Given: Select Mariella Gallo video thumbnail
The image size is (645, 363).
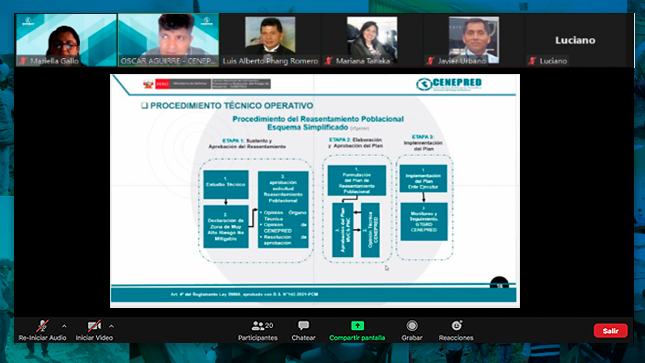Looking at the screenshot, I should point(66,40).
